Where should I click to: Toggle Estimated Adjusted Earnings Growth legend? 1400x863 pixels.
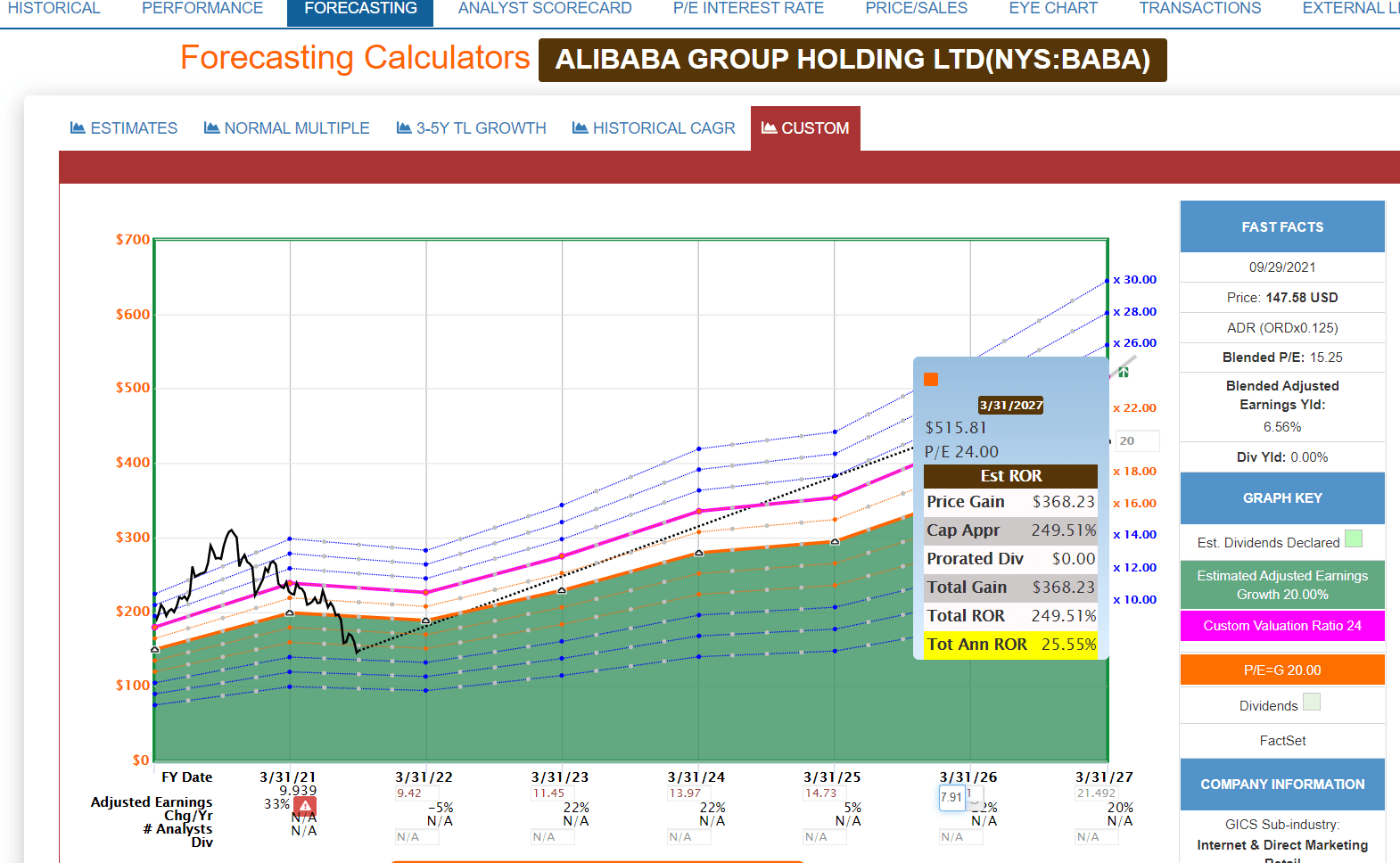click(1282, 585)
